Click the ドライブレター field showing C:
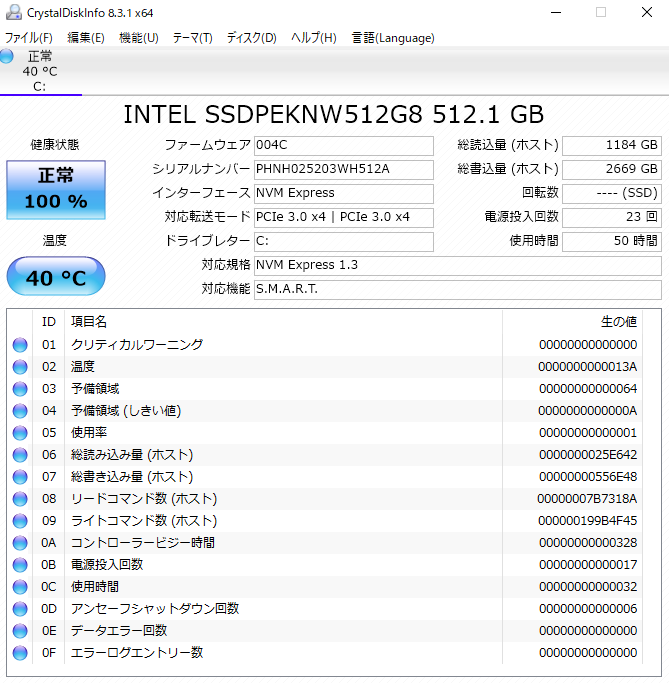Image resolution: width=669 pixels, height=683 pixels. pos(344,241)
